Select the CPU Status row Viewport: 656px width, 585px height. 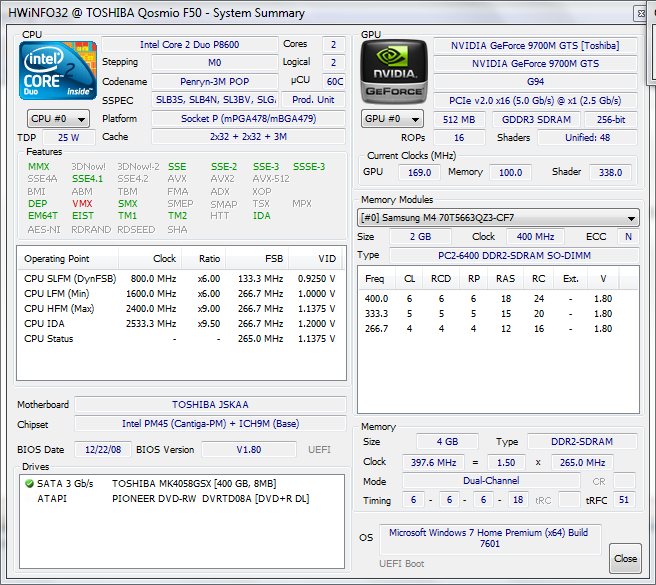(180, 339)
